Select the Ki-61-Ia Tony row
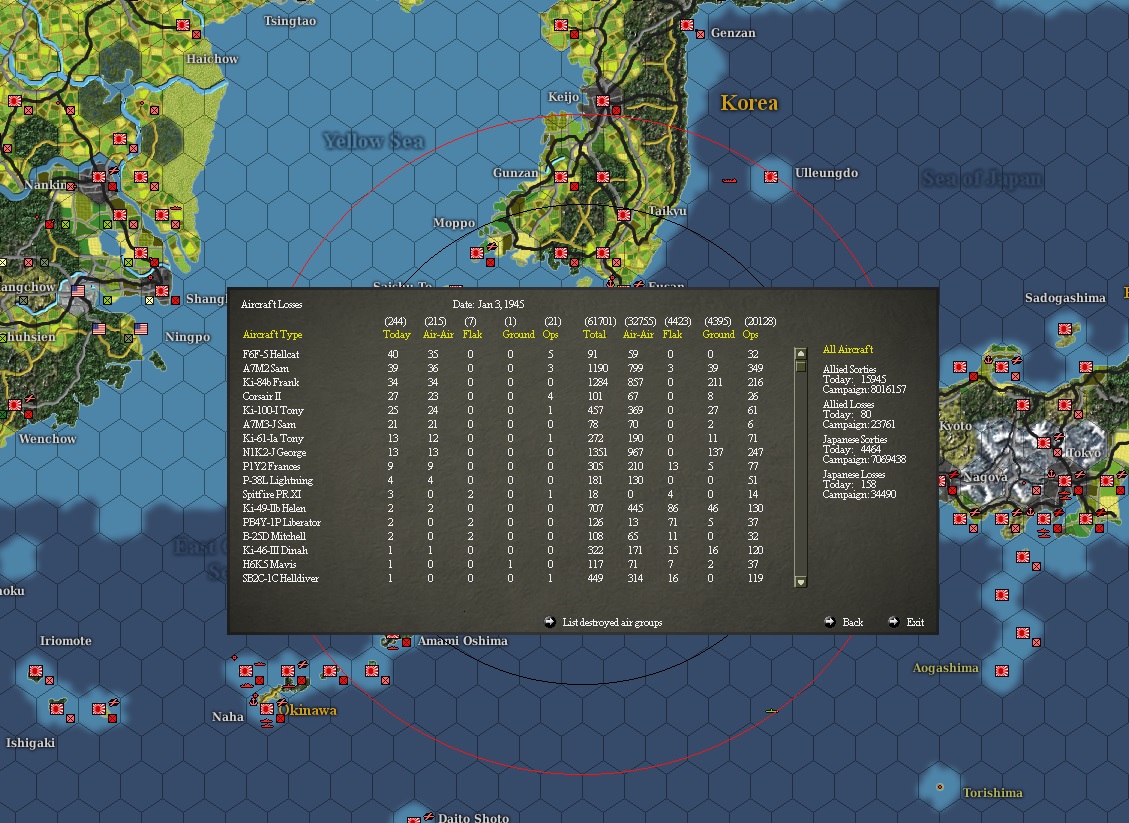 pos(503,439)
